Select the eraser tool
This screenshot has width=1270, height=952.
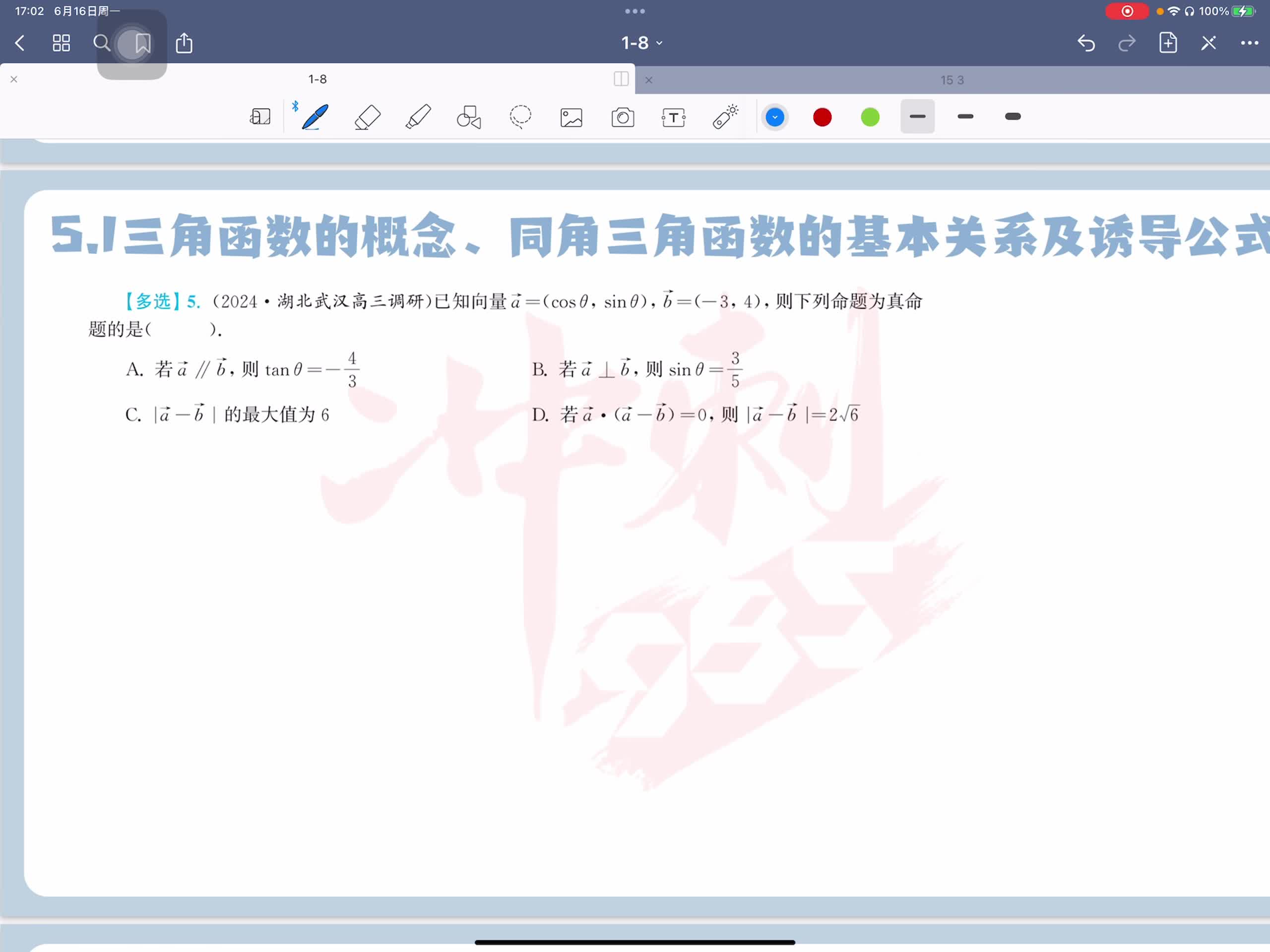[368, 117]
